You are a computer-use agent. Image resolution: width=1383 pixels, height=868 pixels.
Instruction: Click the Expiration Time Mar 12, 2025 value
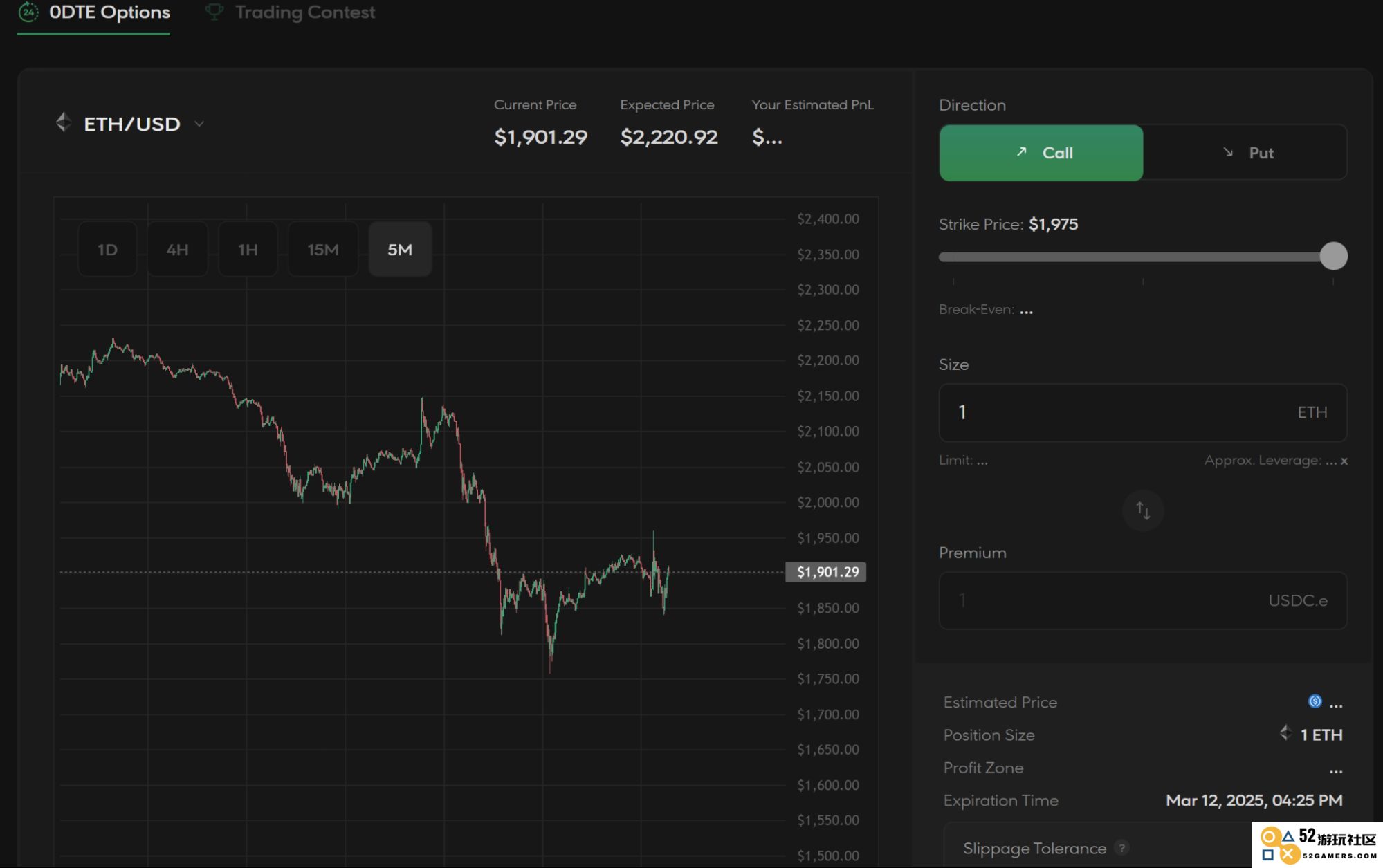tap(1254, 800)
